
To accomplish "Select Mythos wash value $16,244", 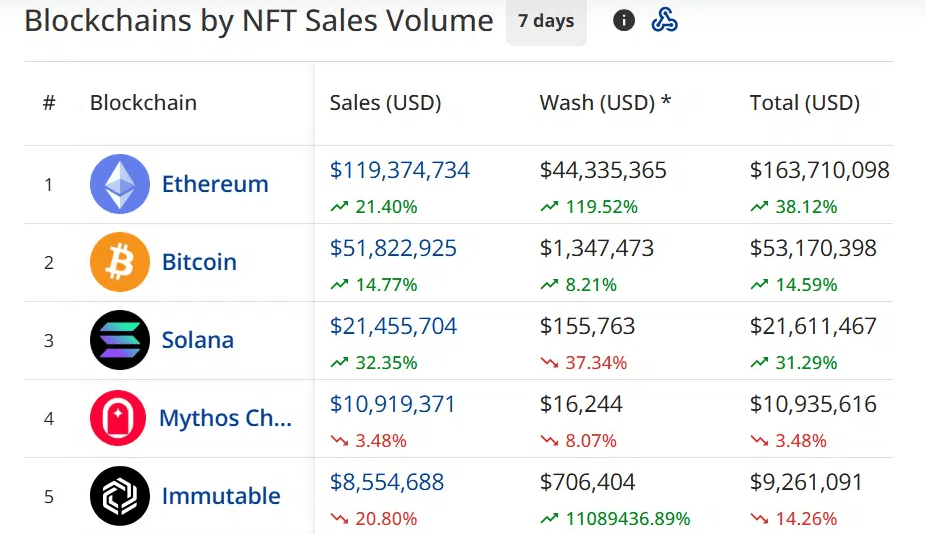I will coord(581,404).
